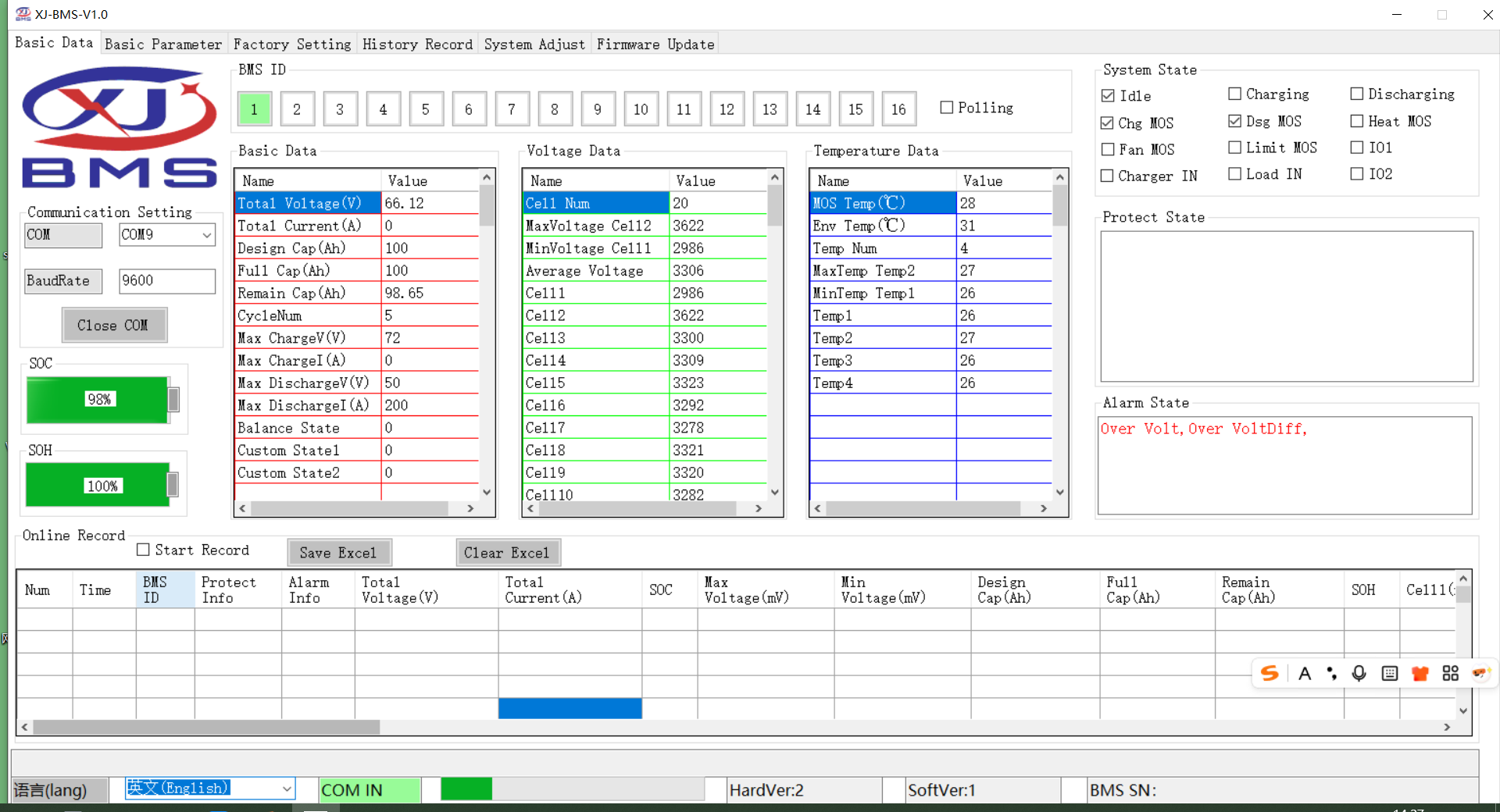Open the Firmware Update tab

click(x=655, y=45)
